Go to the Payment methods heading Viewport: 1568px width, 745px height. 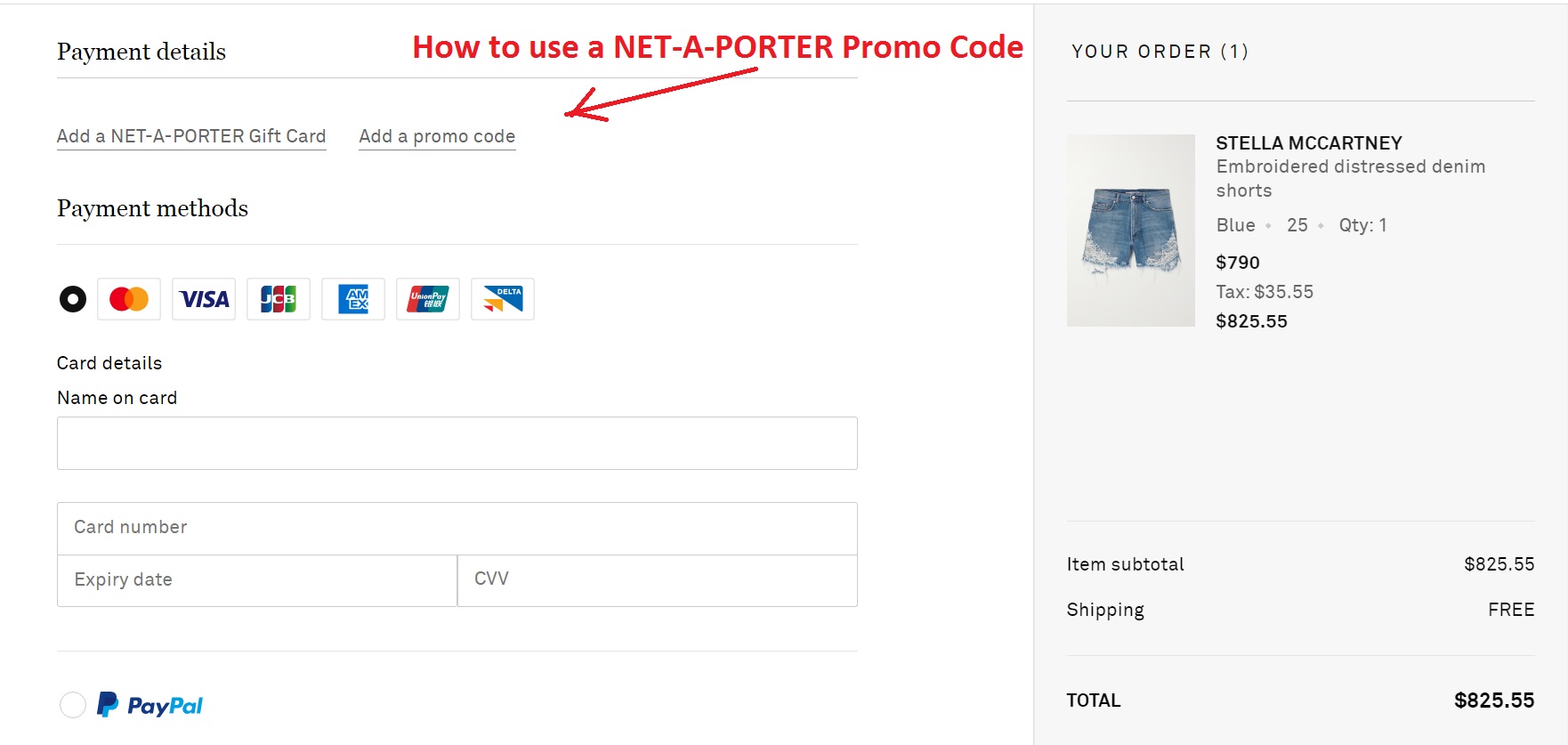click(x=152, y=208)
